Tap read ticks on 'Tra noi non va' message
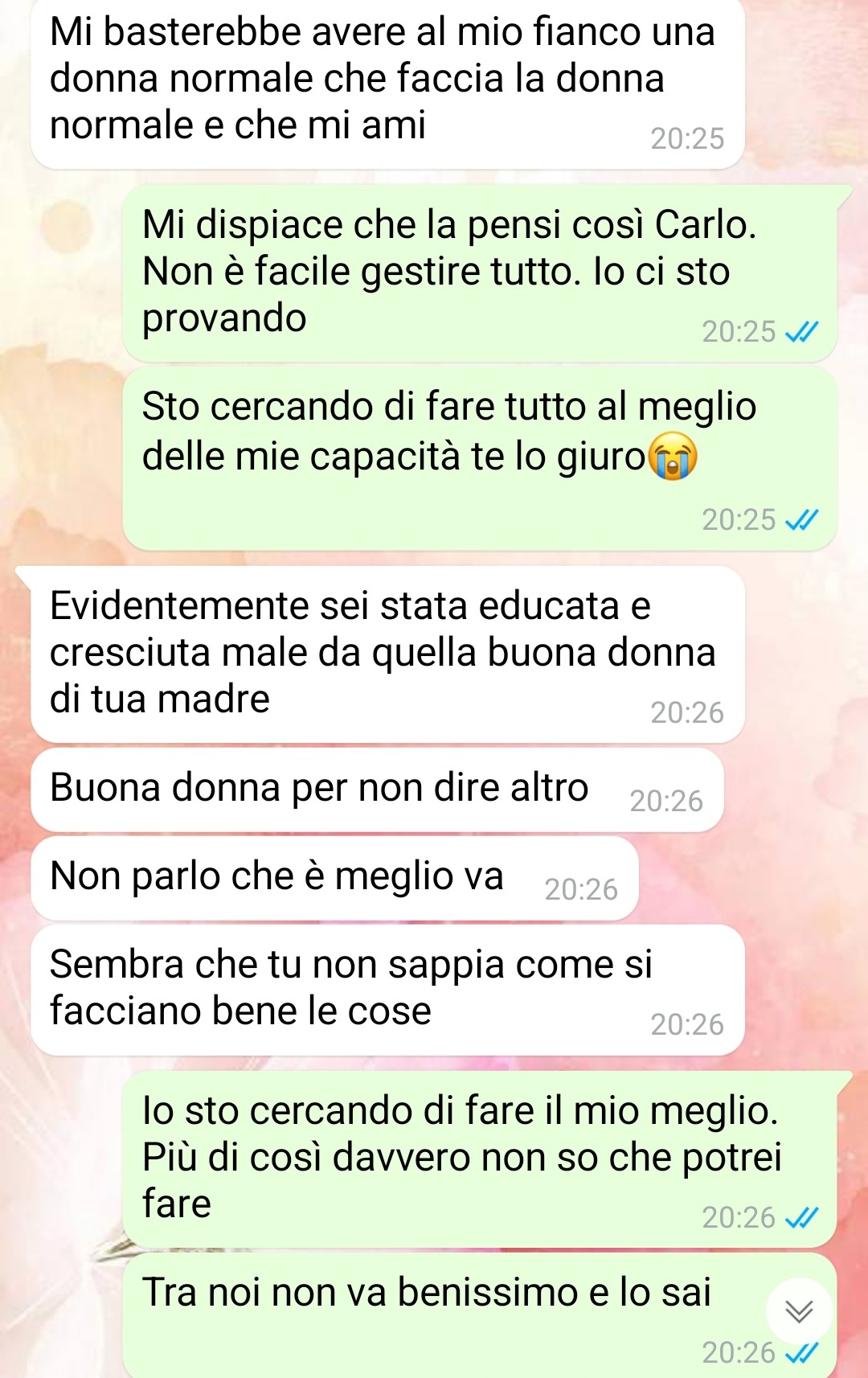This screenshot has width=868, height=1378. pos(801,1353)
